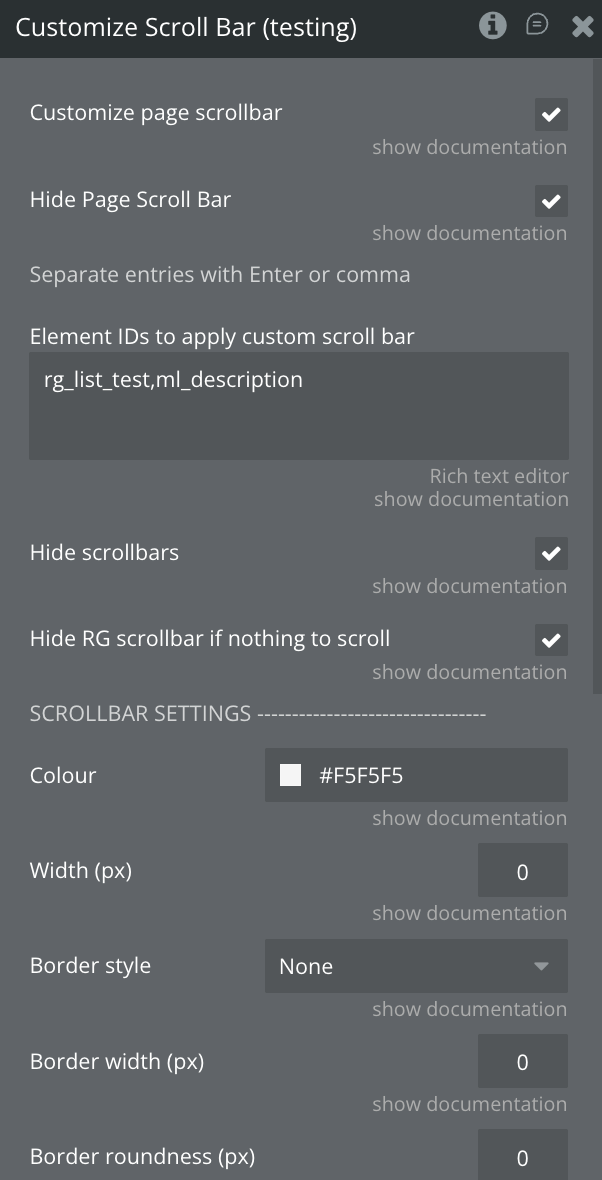602x1180 pixels.
Task: Uncheck Hide Page Scroll Bar
Action: [x=551, y=201]
